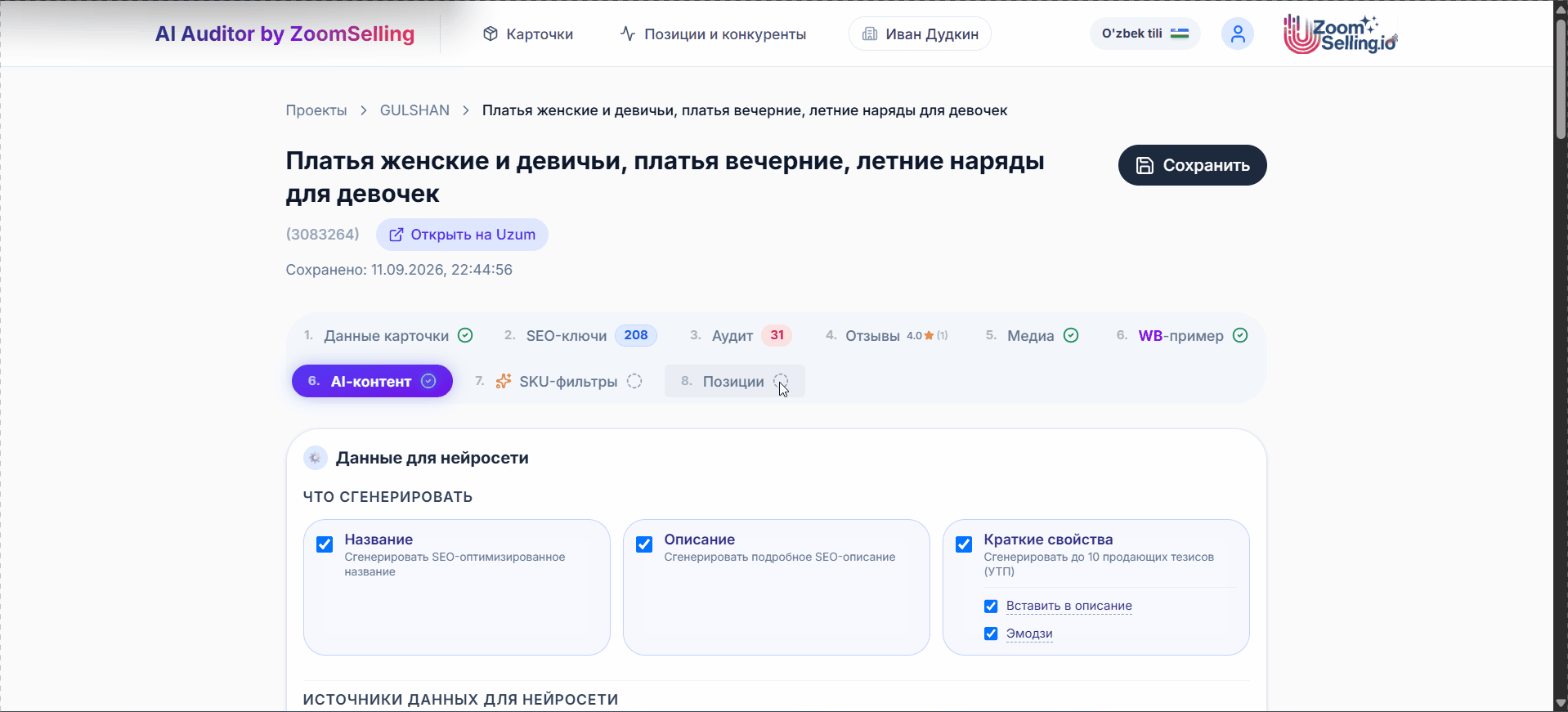Click the pulse icon beside Позиции и конкуренты
Image resolution: width=1568 pixels, height=712 pixels.
[x=628, y=34]
